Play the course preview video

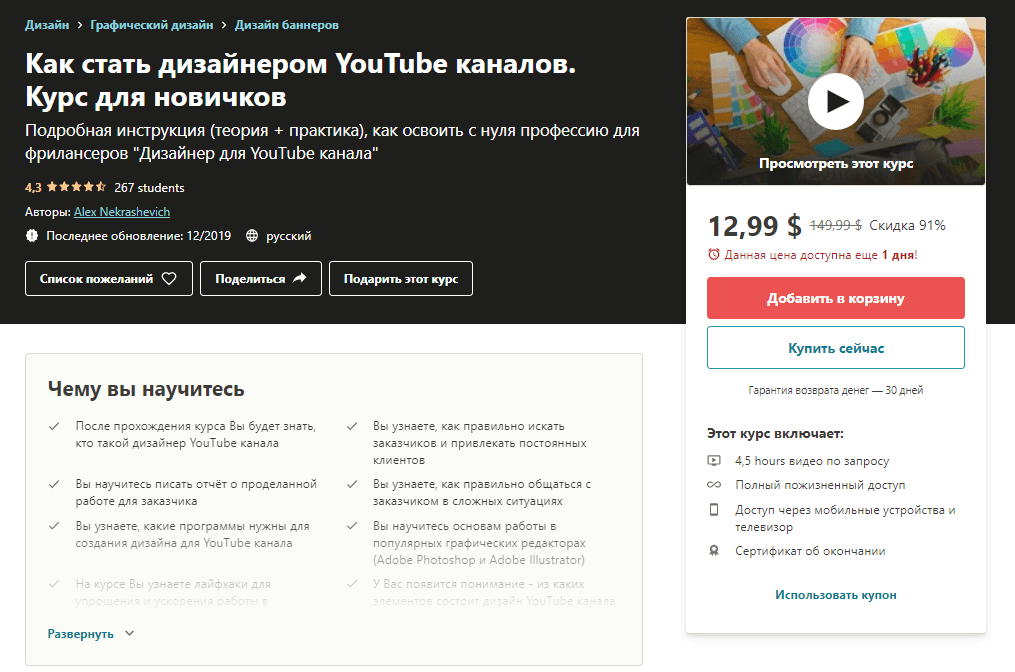pyautogui.click(x=836, y=102)
